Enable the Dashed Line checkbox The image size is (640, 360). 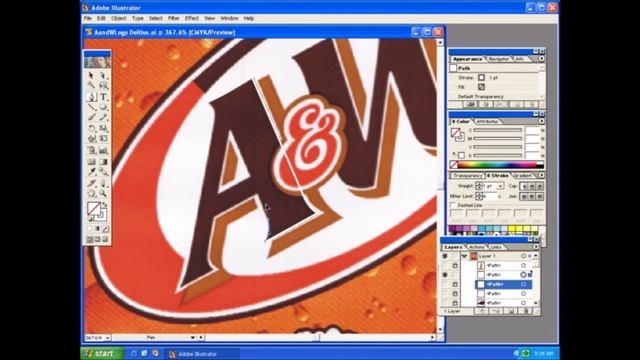[453, 205]
